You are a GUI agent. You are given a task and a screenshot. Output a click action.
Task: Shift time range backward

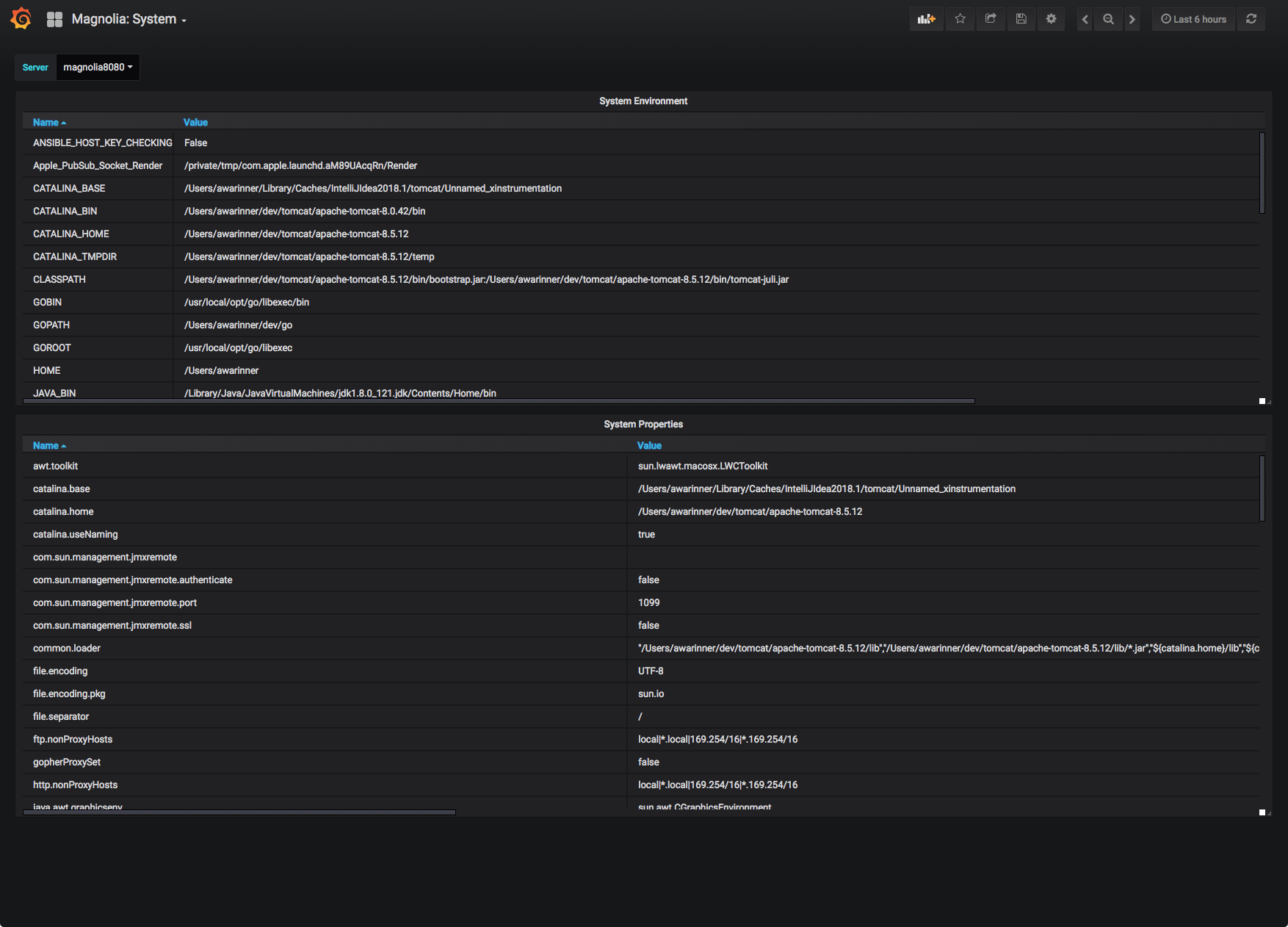1085,19
